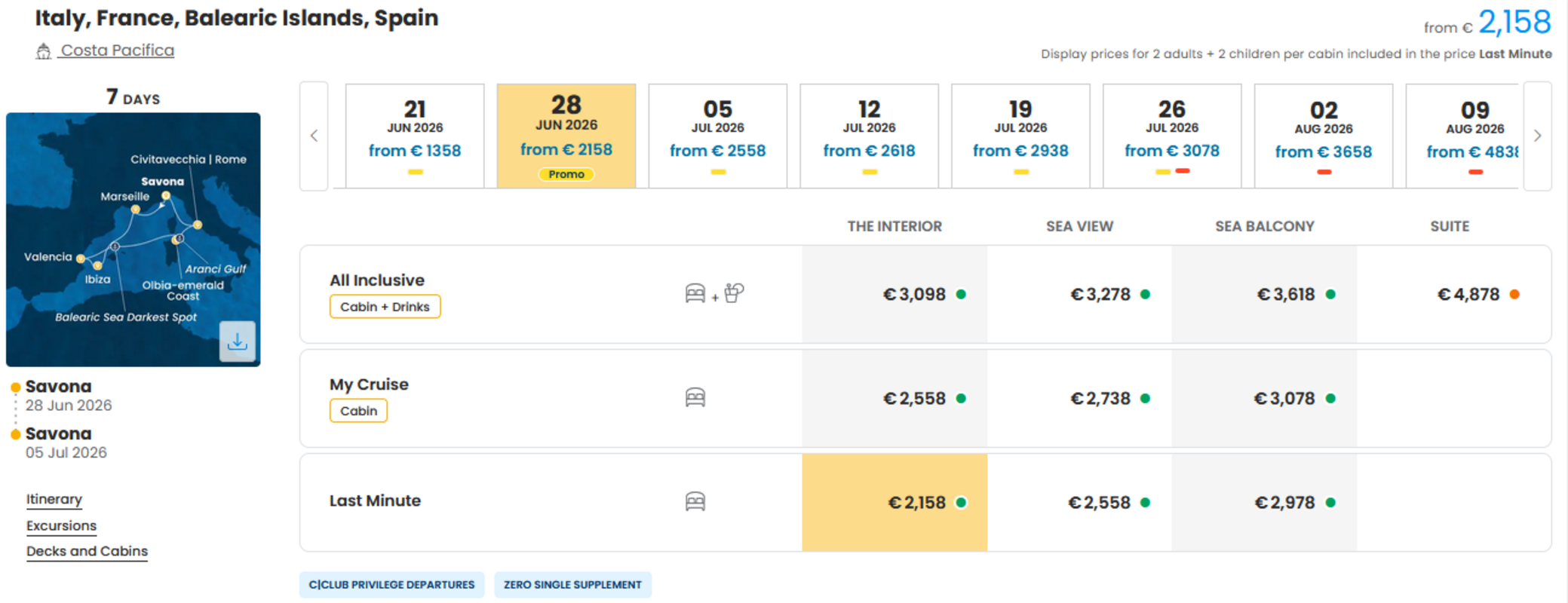Click Zero Single Supplement badge
The height and width of the screenshot is (603, 1568).
coord(572,584)
